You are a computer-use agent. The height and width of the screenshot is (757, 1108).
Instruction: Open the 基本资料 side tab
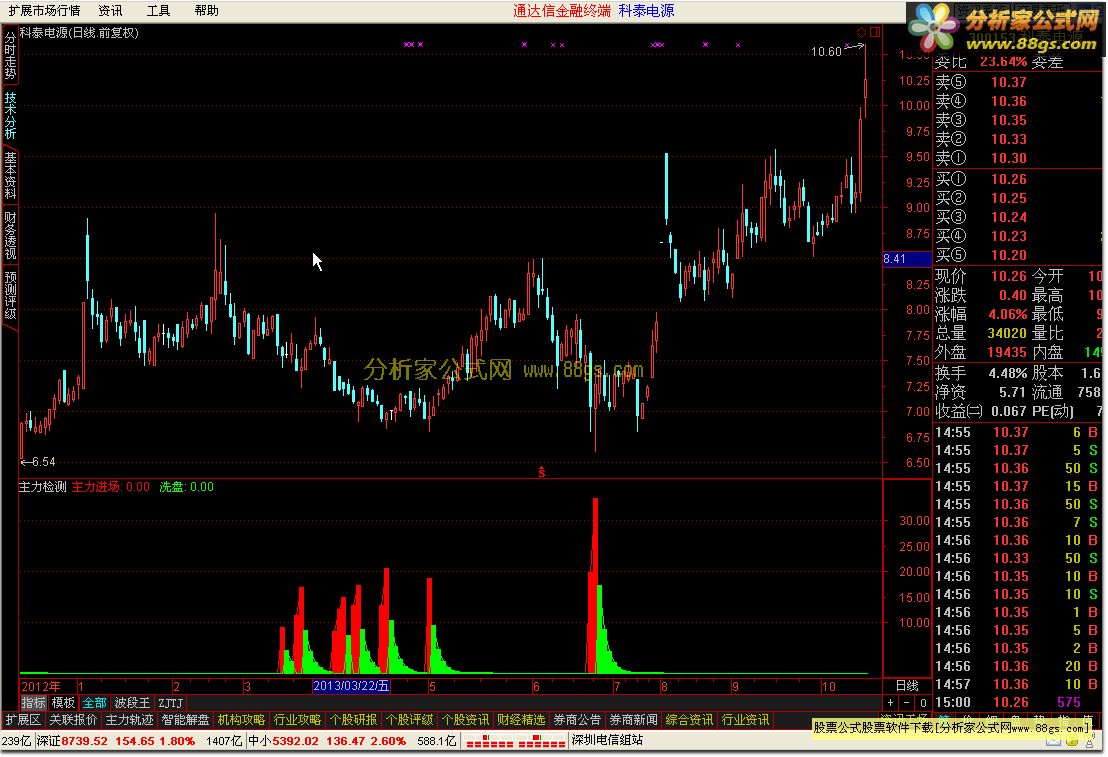pyautogui.click(x=10, y=175)
